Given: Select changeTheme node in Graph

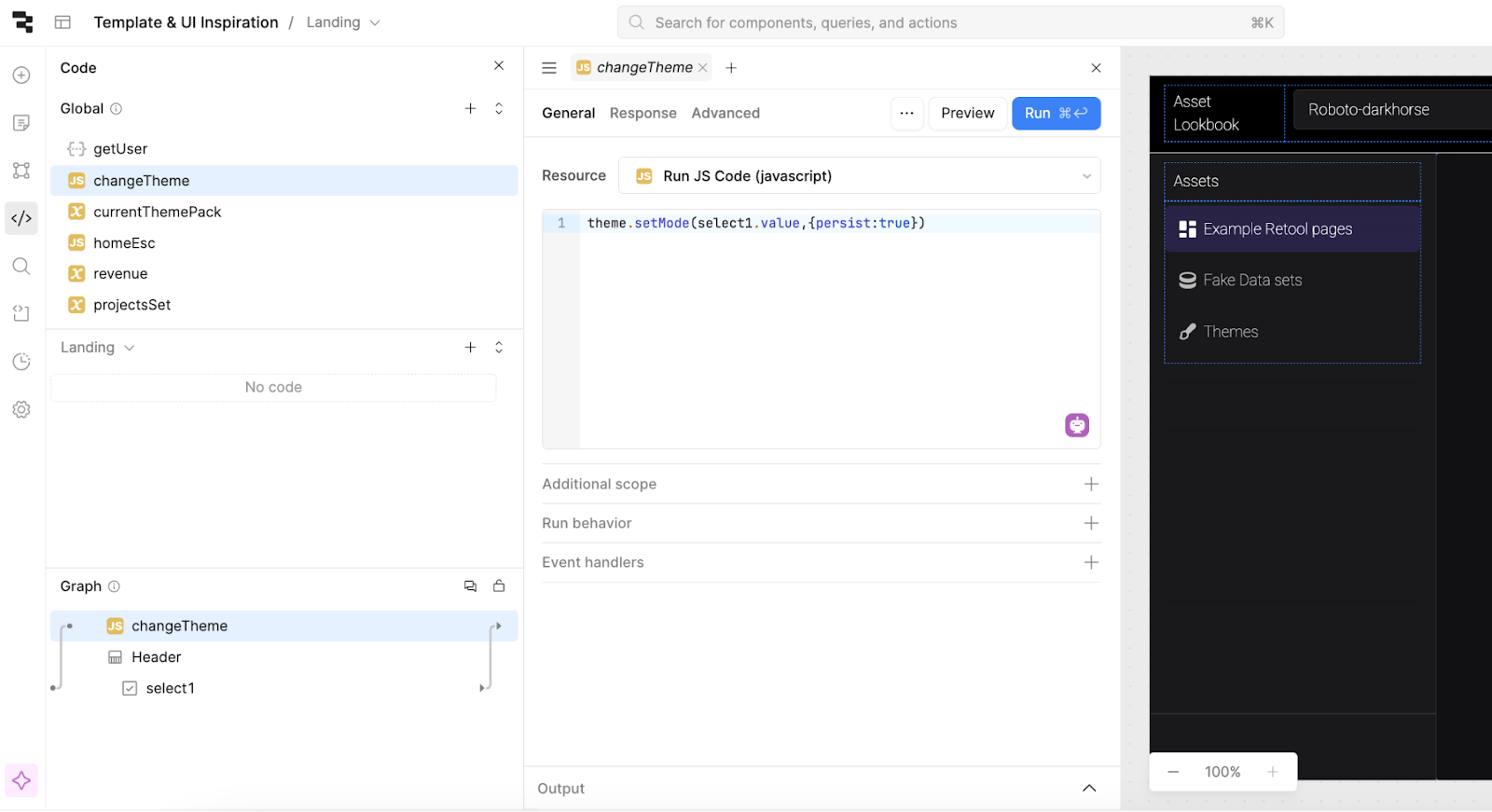Looking at the screenshot, I should (x=284, y=626).
